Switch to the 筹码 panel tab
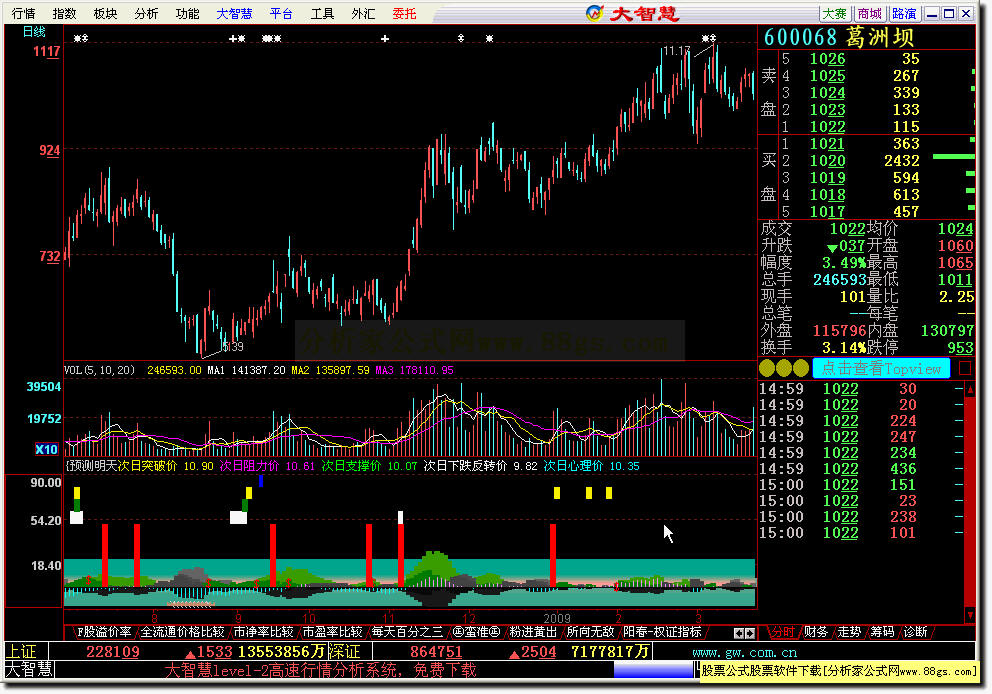 (882, 631)
